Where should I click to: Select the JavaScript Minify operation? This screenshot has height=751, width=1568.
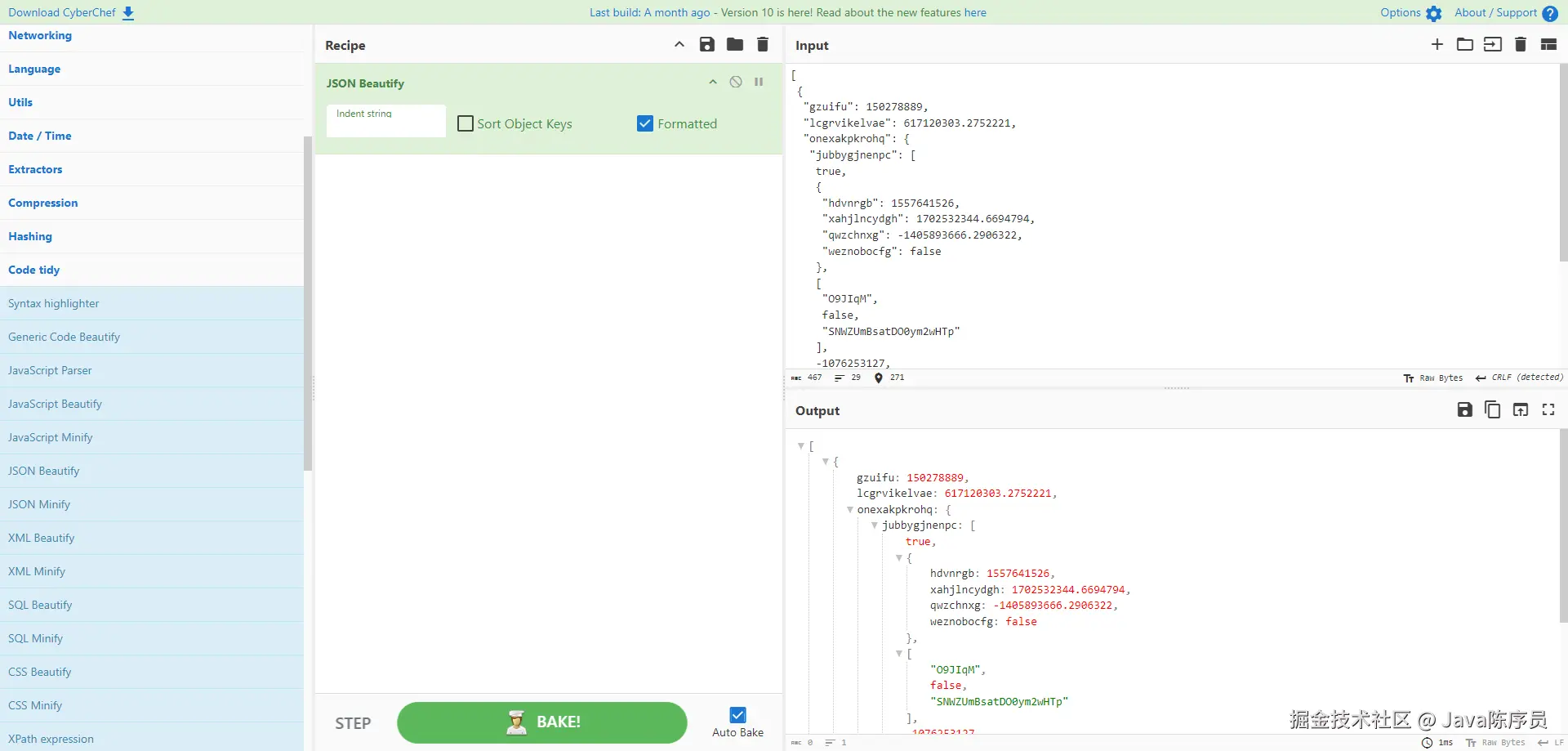coord(152,437)
